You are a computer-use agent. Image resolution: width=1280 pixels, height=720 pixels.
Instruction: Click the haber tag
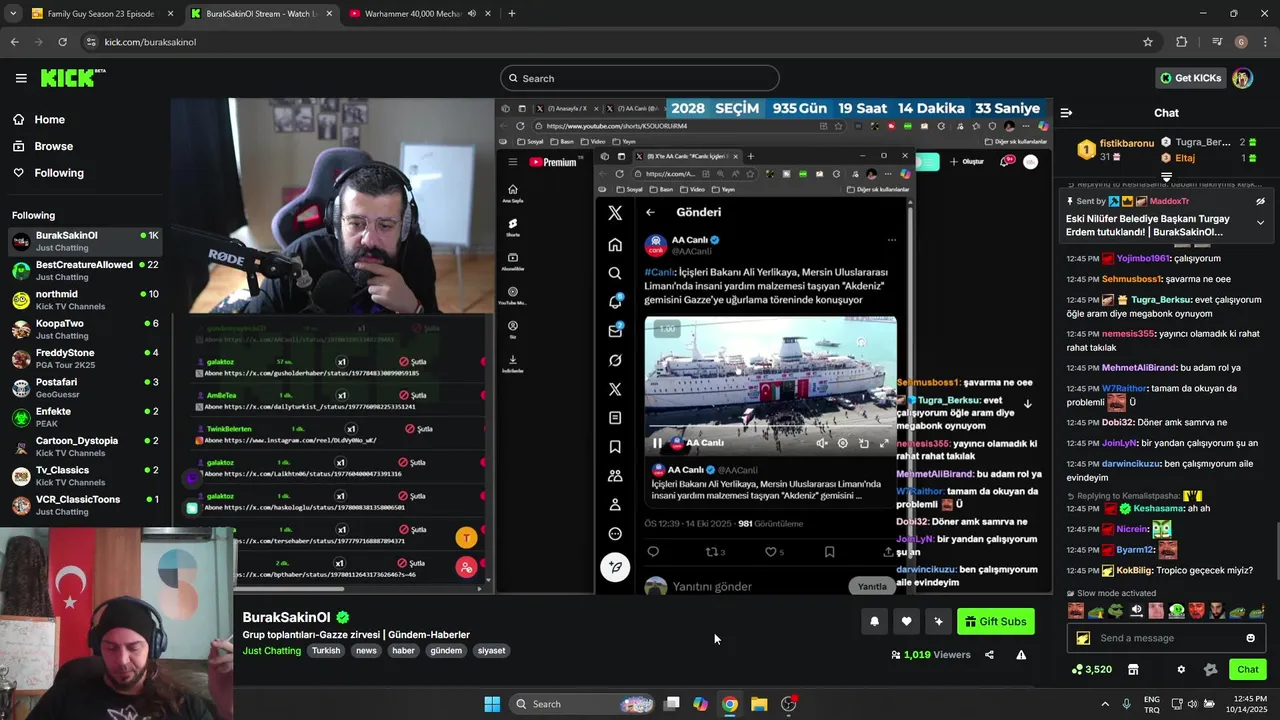click(403, 651)
